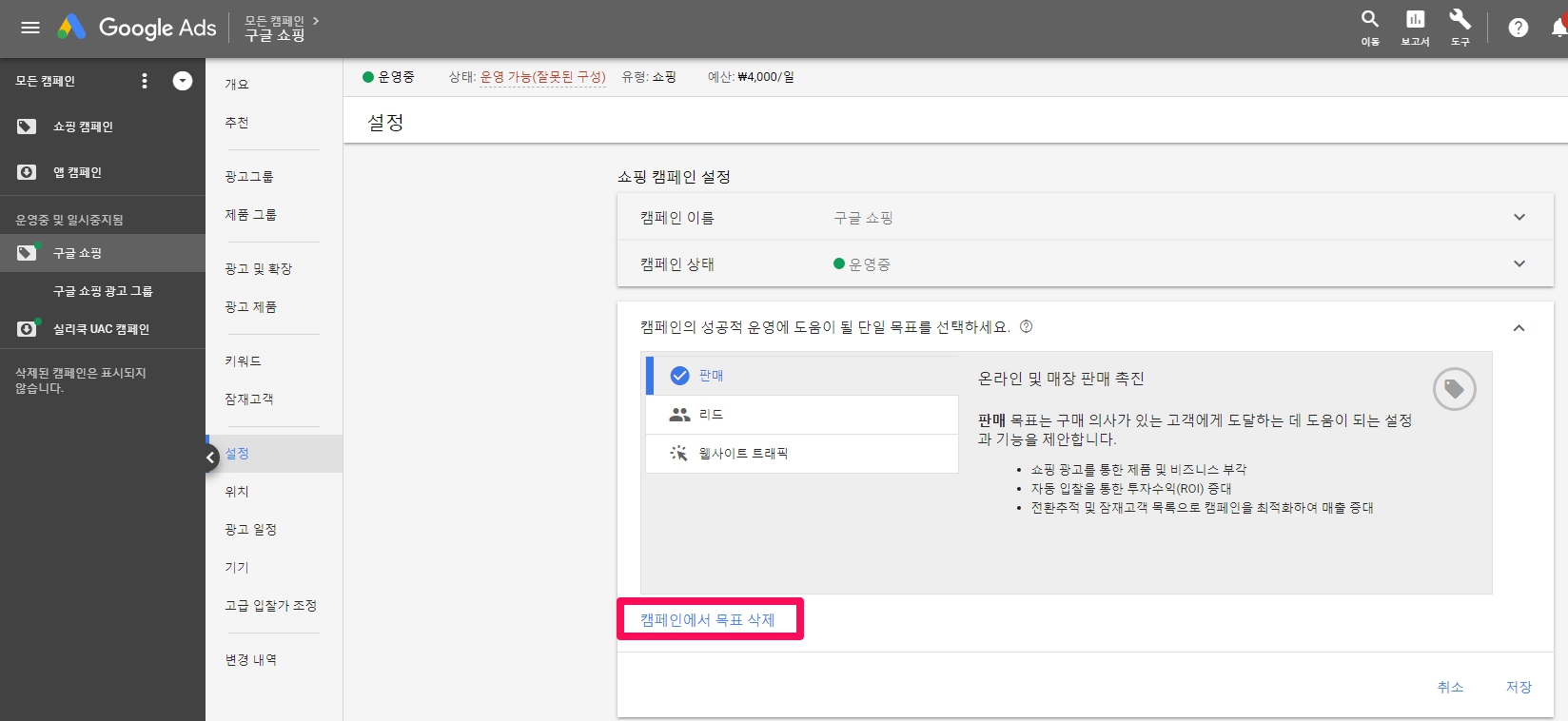Click the three-dot menu beside 모든 캠페인
The height and width of the screenshot is (721, 1568).
click(x=145, y=81)
